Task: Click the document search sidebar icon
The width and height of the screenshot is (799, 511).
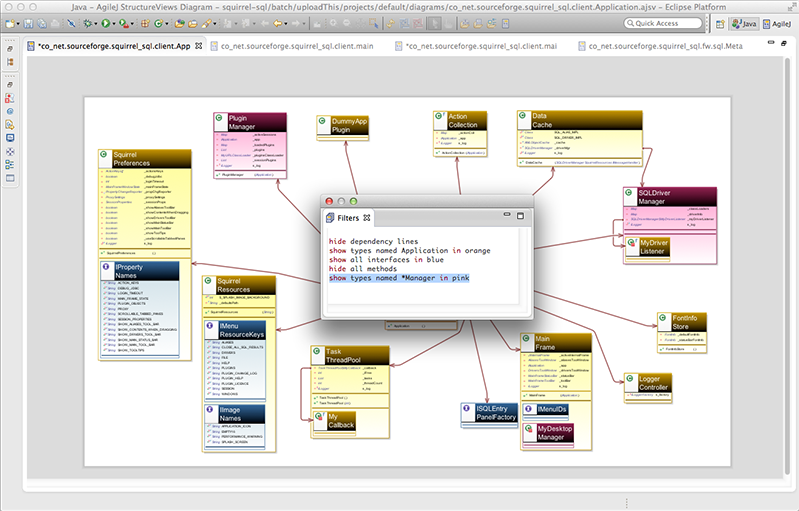Action: point(10,125)
